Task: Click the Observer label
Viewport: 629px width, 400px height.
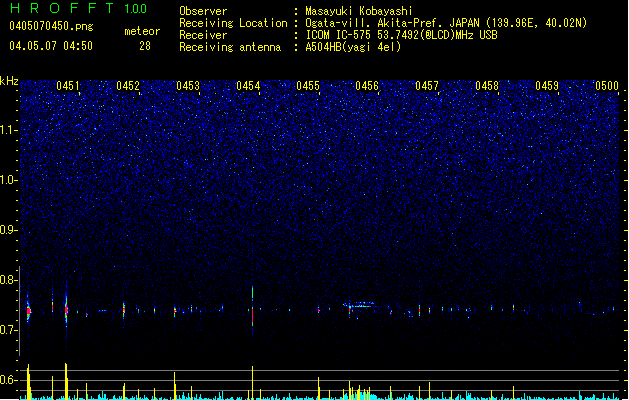Action: click(x=203, y=11)
